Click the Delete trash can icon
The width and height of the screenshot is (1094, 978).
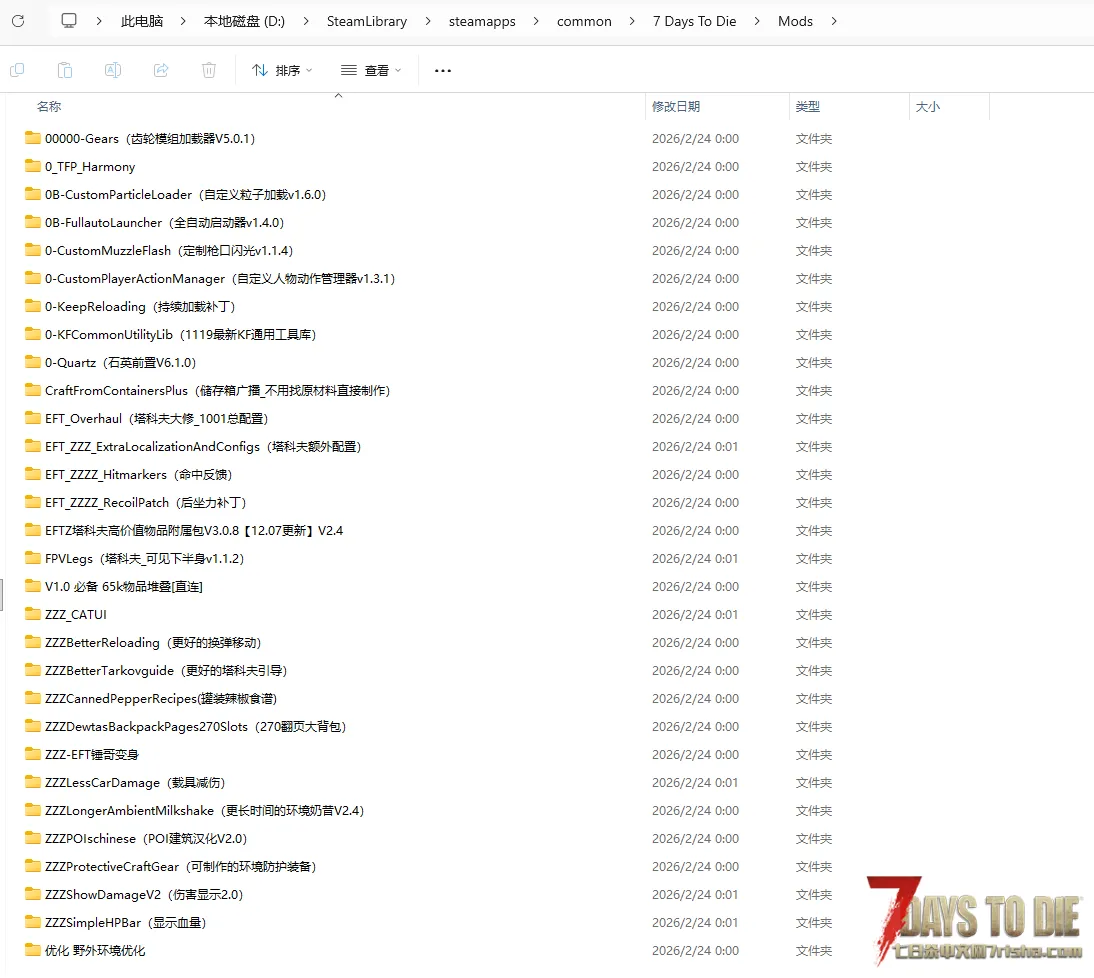click(x=209, y=70)
